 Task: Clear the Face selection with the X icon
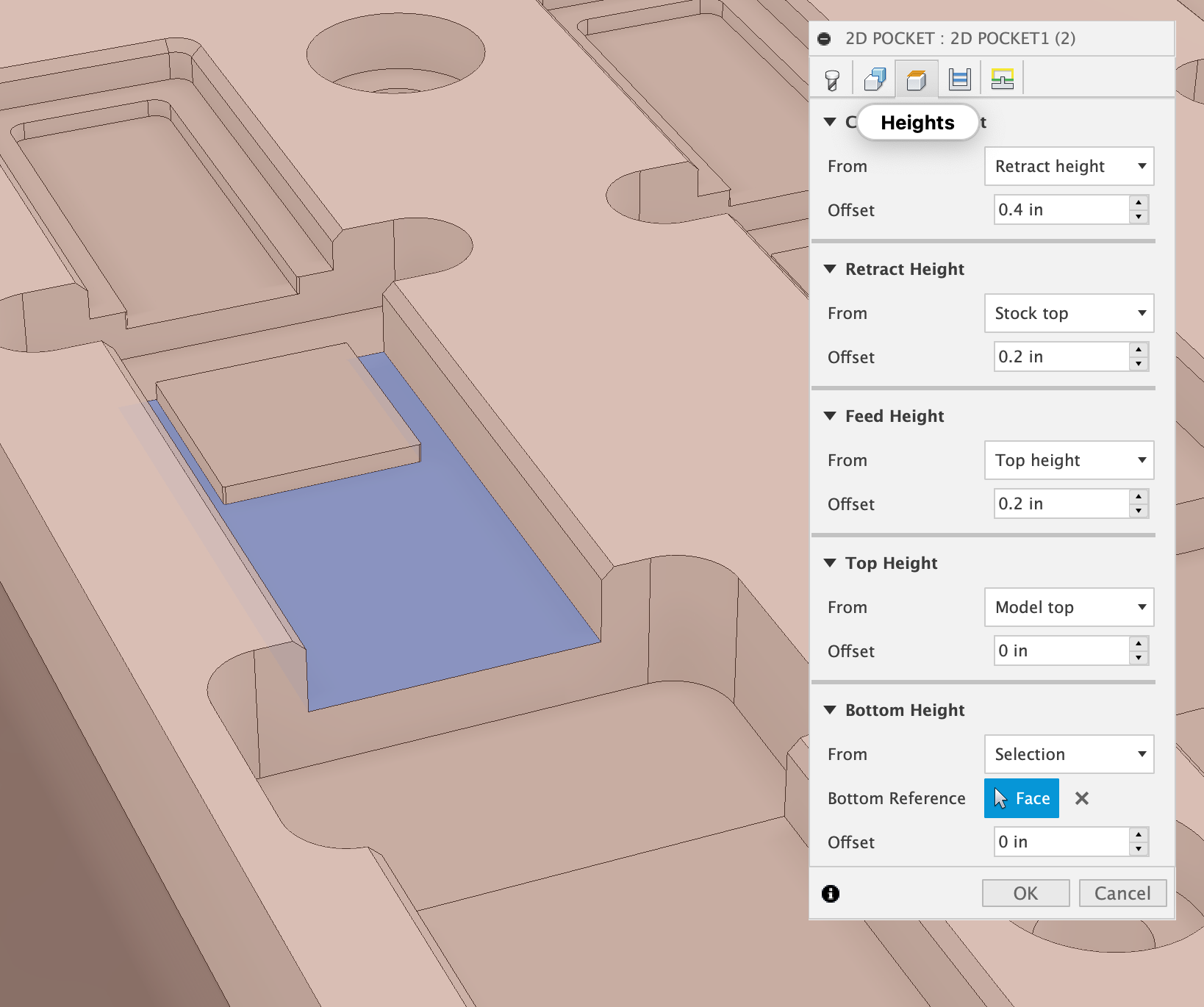[1081, 798]
